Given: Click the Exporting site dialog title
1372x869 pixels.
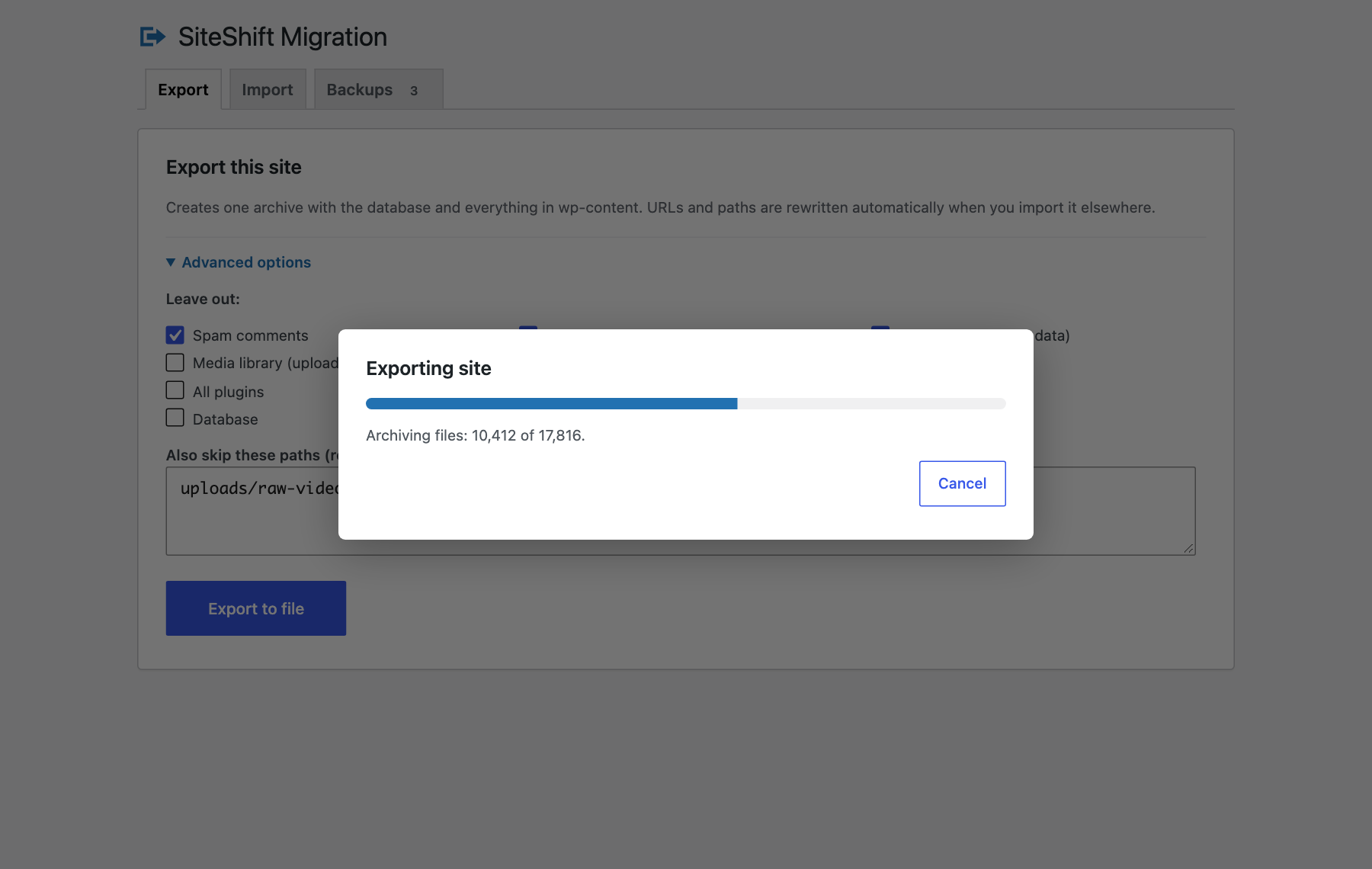Looking at the screenshot, I should [x=428, y=368].
